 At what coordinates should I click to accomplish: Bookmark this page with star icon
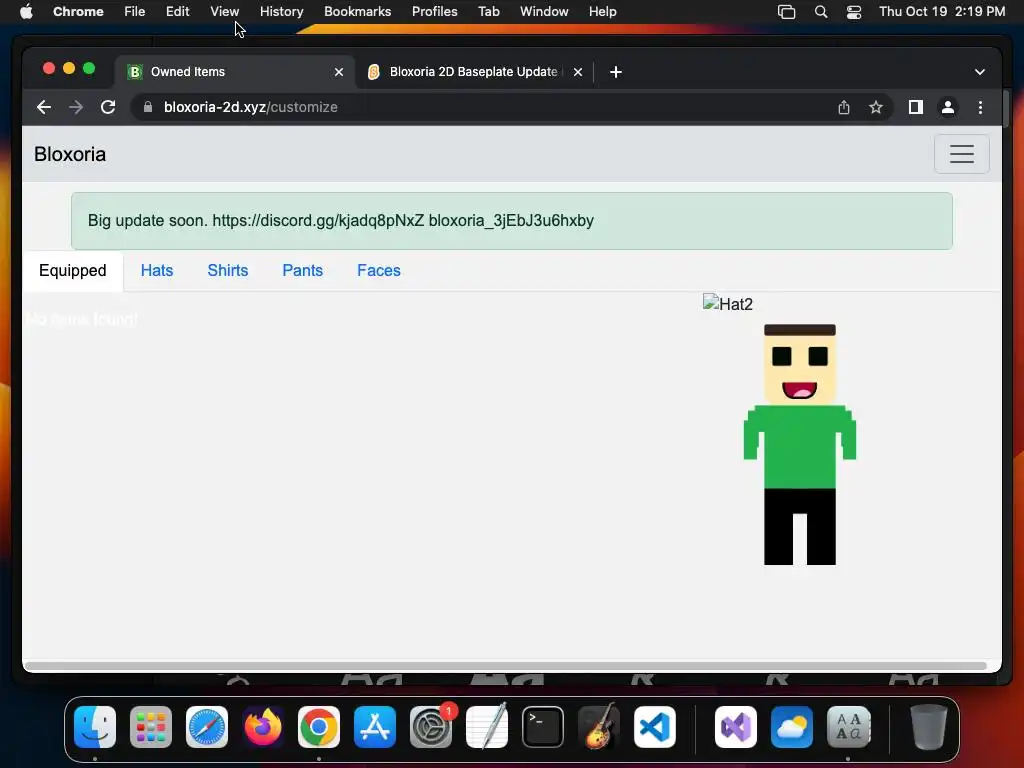point(876,107)
